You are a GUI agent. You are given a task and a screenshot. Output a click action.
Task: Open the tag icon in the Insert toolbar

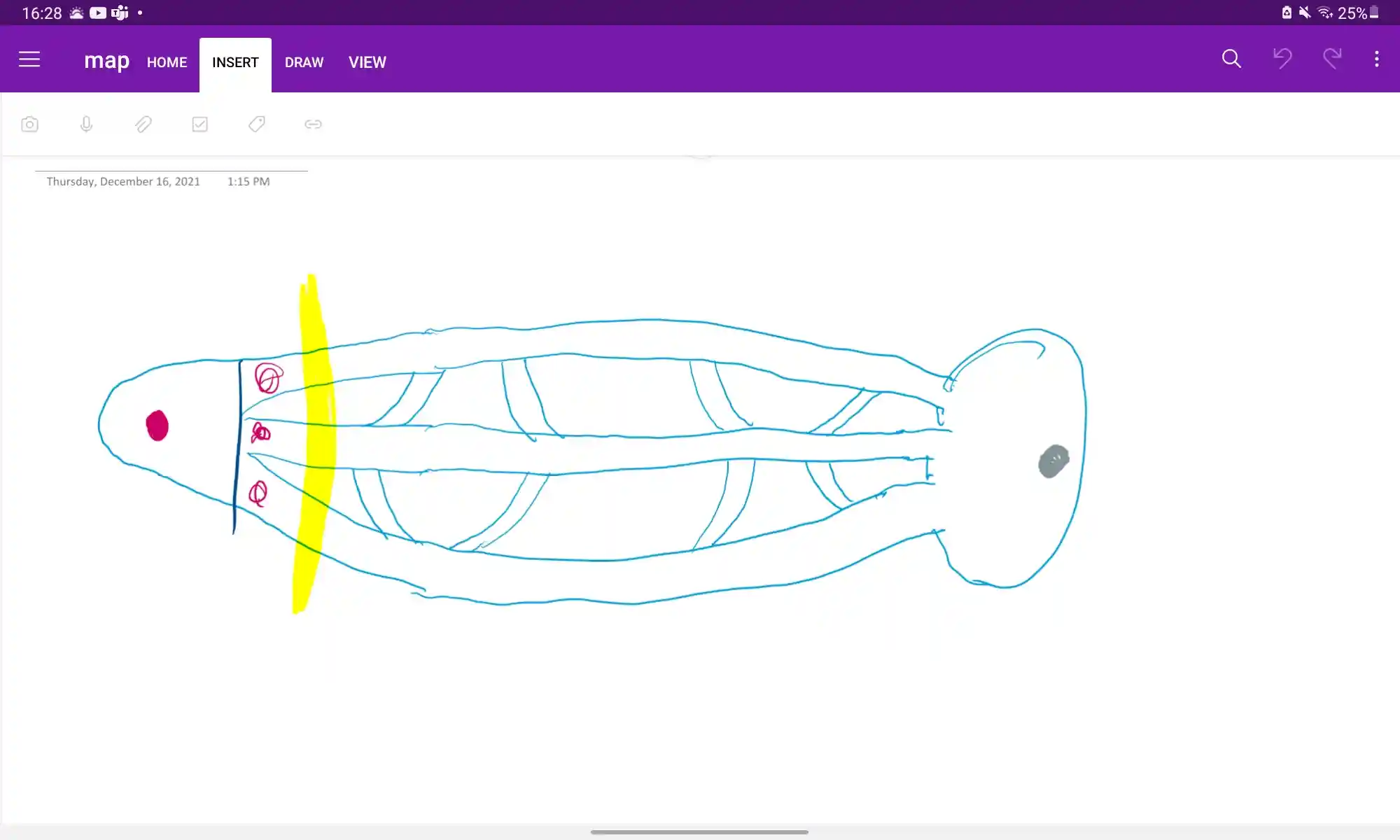pos(256,125)
